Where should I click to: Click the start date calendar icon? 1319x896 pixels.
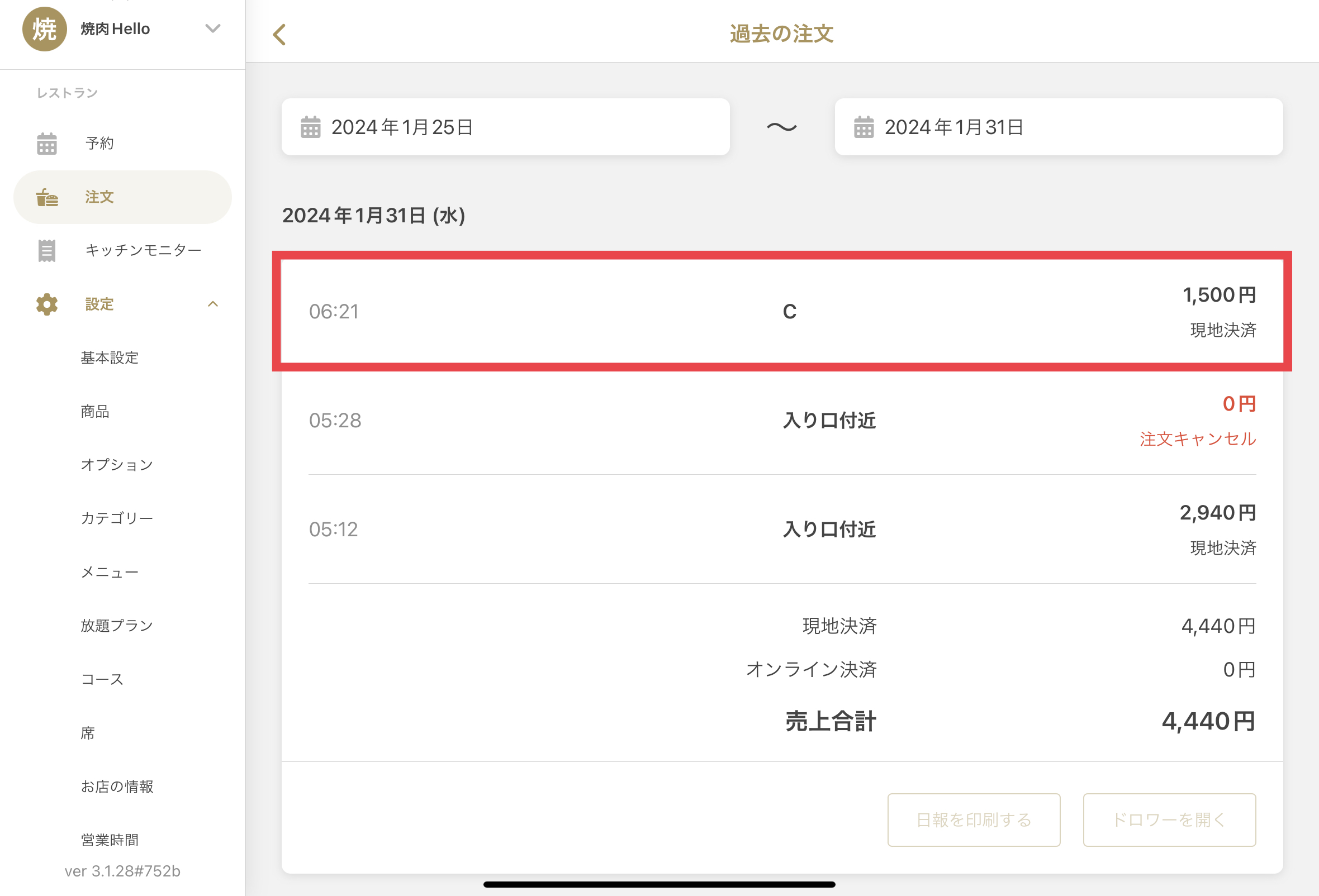[310, 127]
